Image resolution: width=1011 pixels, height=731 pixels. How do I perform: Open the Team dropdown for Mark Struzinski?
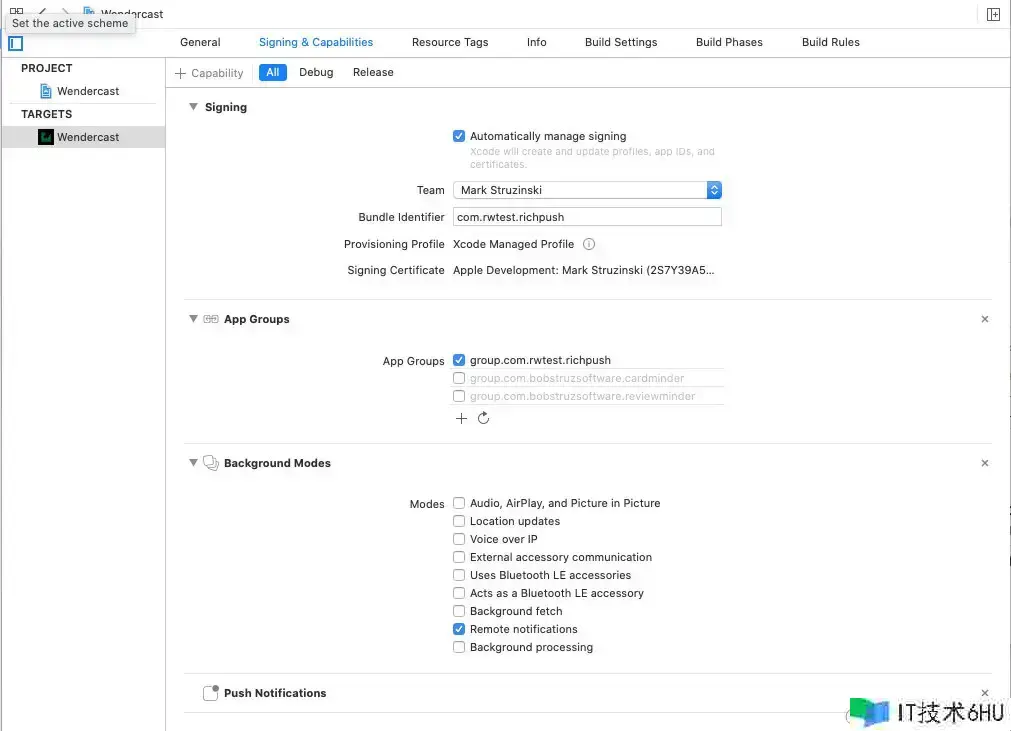coord(587,190)
